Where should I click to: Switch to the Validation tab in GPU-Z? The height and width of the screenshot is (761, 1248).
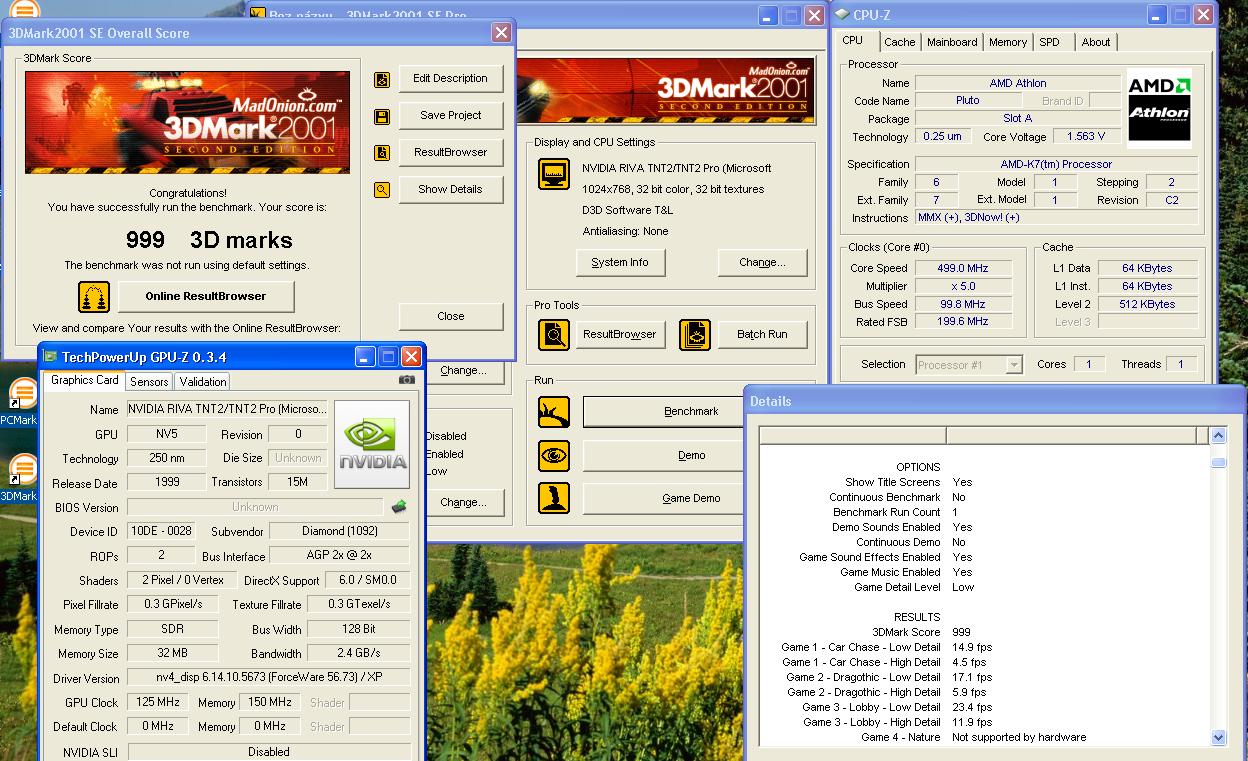click(203, 382)
